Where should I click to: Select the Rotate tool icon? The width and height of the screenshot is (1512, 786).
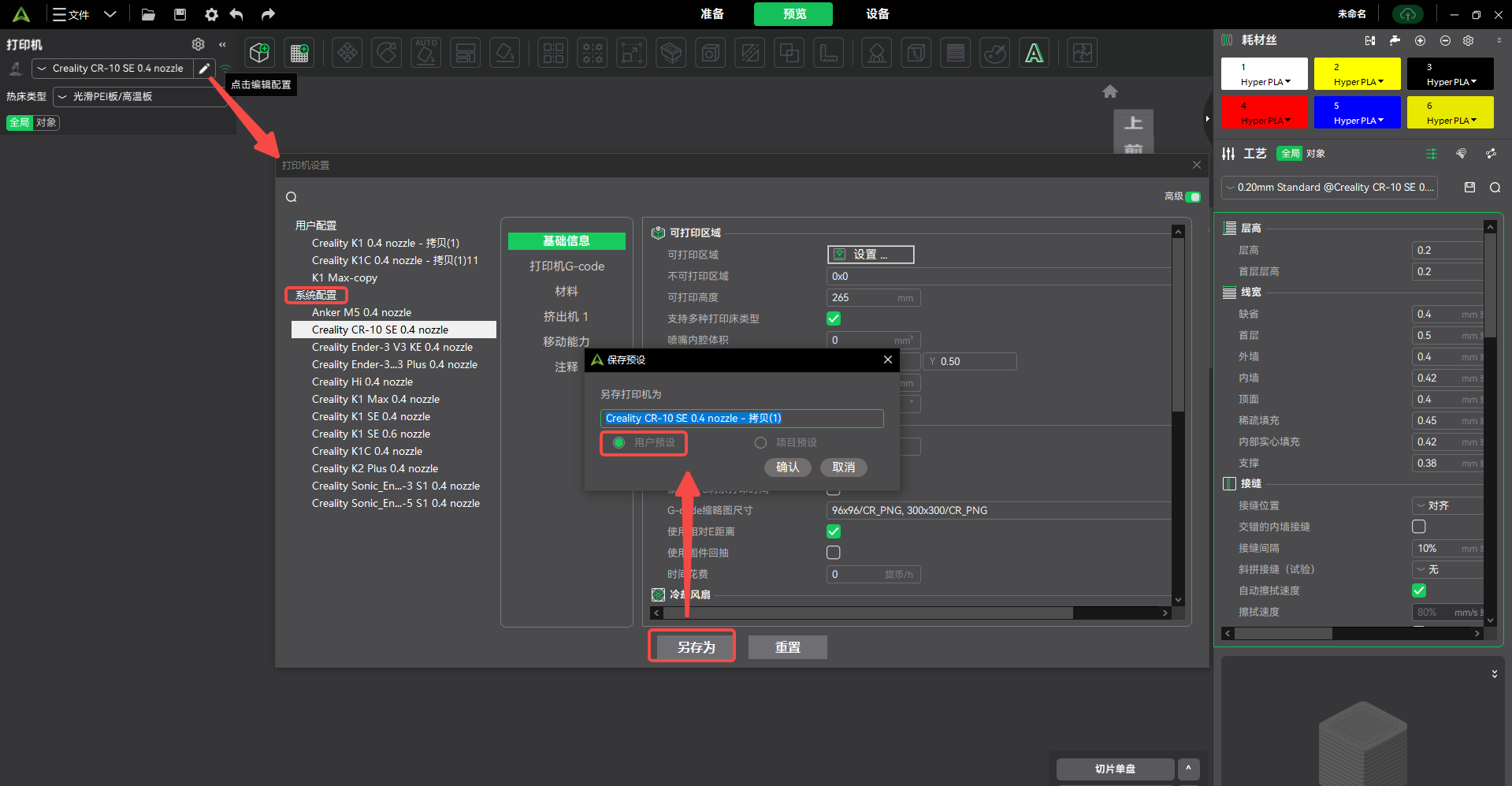[x=387, y=53]
